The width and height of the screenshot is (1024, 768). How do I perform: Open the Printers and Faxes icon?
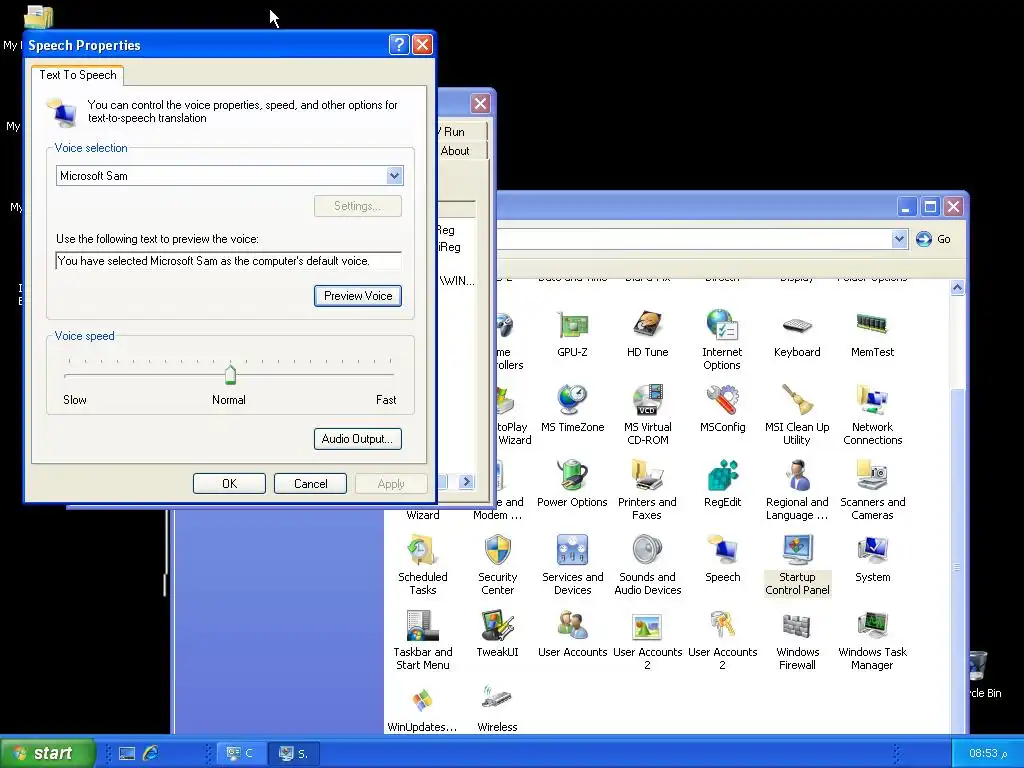[647, 490]
